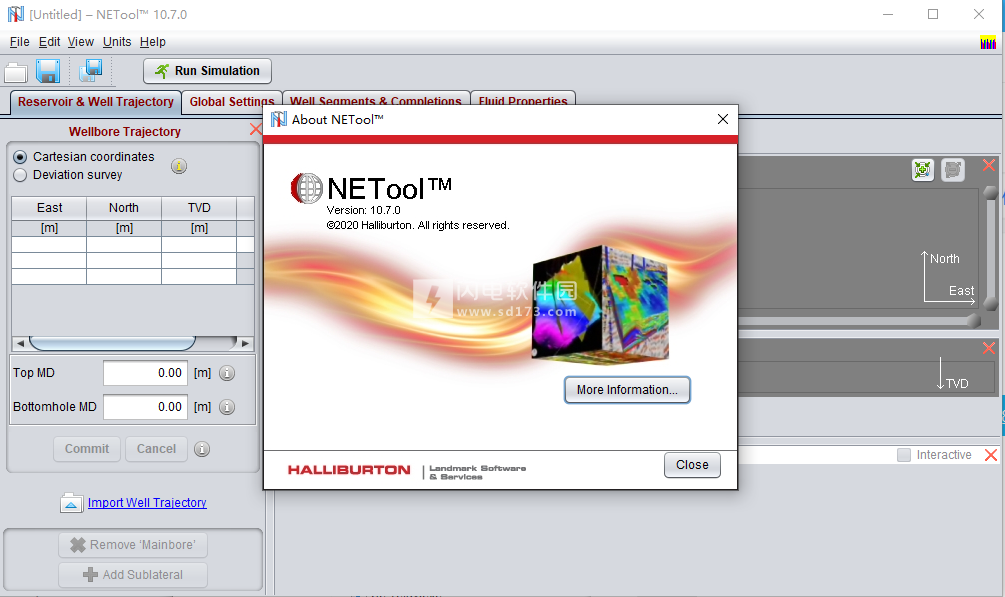The height and width of the screenshot is (597, 1005).
Task: Click the trajectory table's horizontal scrollbar thumb
Action: tap(112, 344)
